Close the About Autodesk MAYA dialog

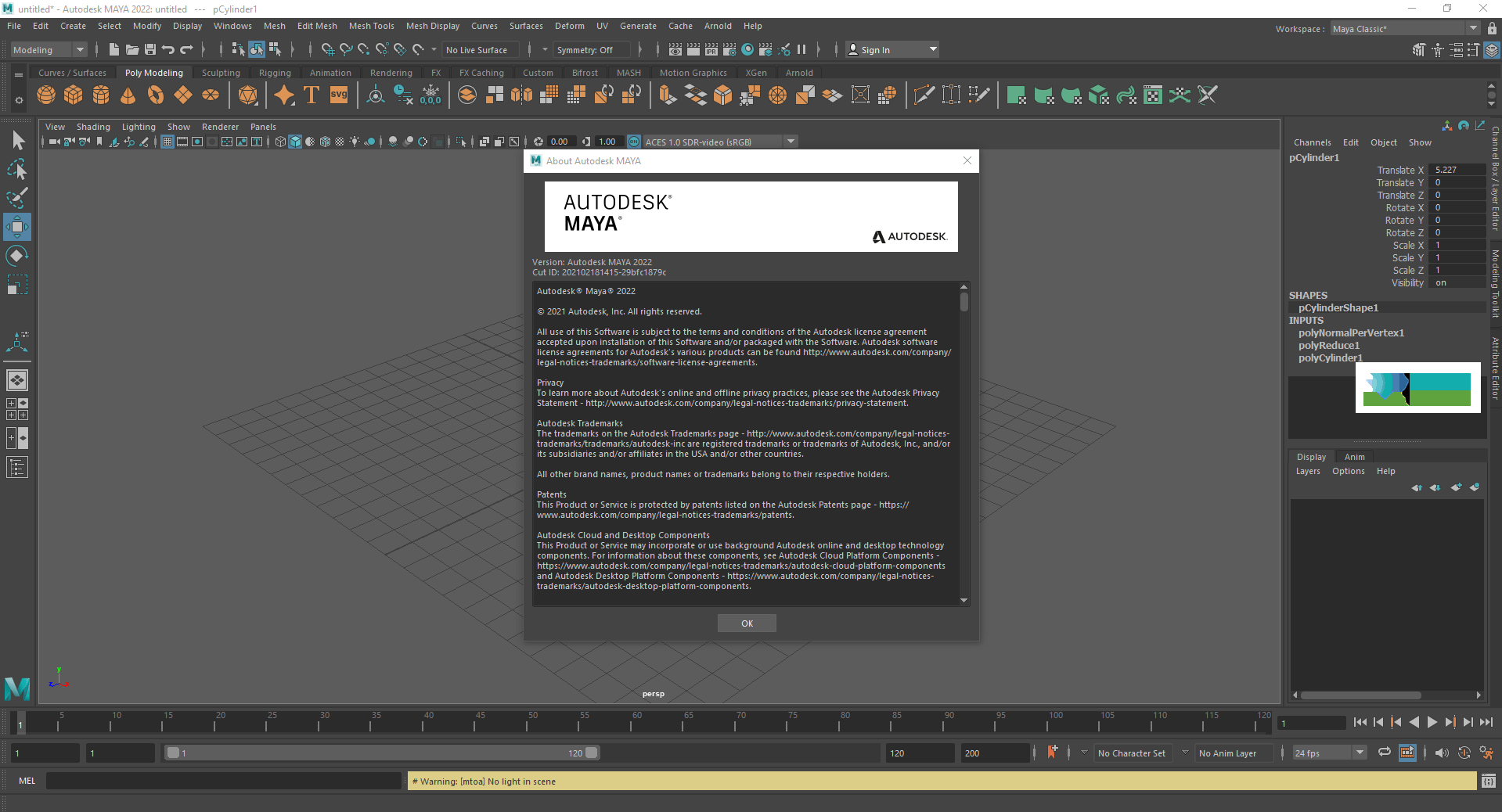pyautogui.click(x=967, y=160)
